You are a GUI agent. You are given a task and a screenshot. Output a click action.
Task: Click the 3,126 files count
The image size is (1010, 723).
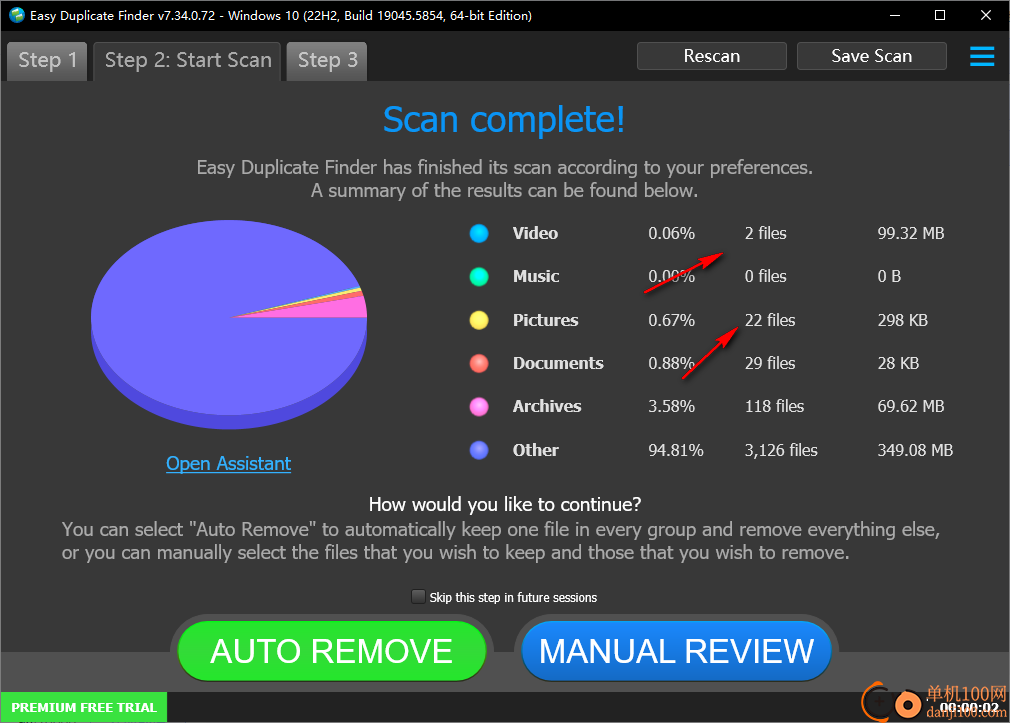pyautogui.click(x=781, y=450)
